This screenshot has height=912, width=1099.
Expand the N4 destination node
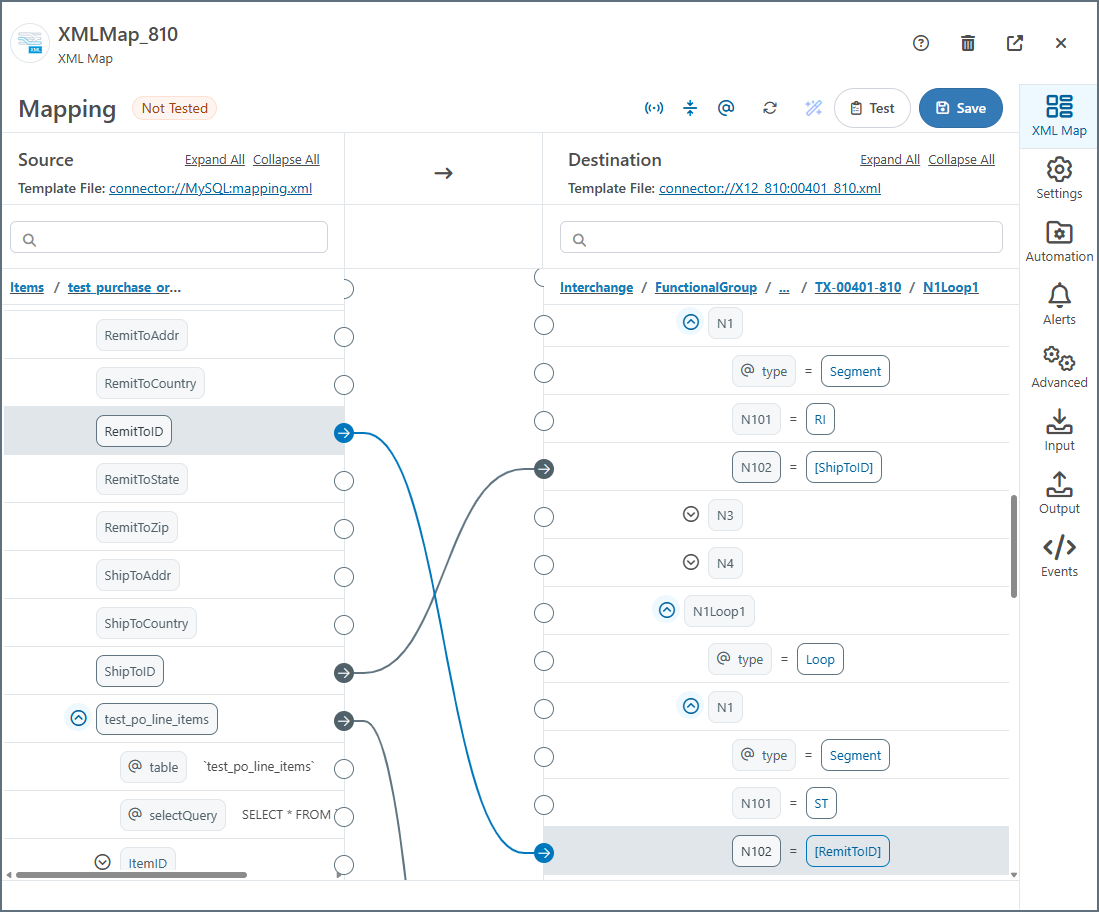click(x=690, y=563)
